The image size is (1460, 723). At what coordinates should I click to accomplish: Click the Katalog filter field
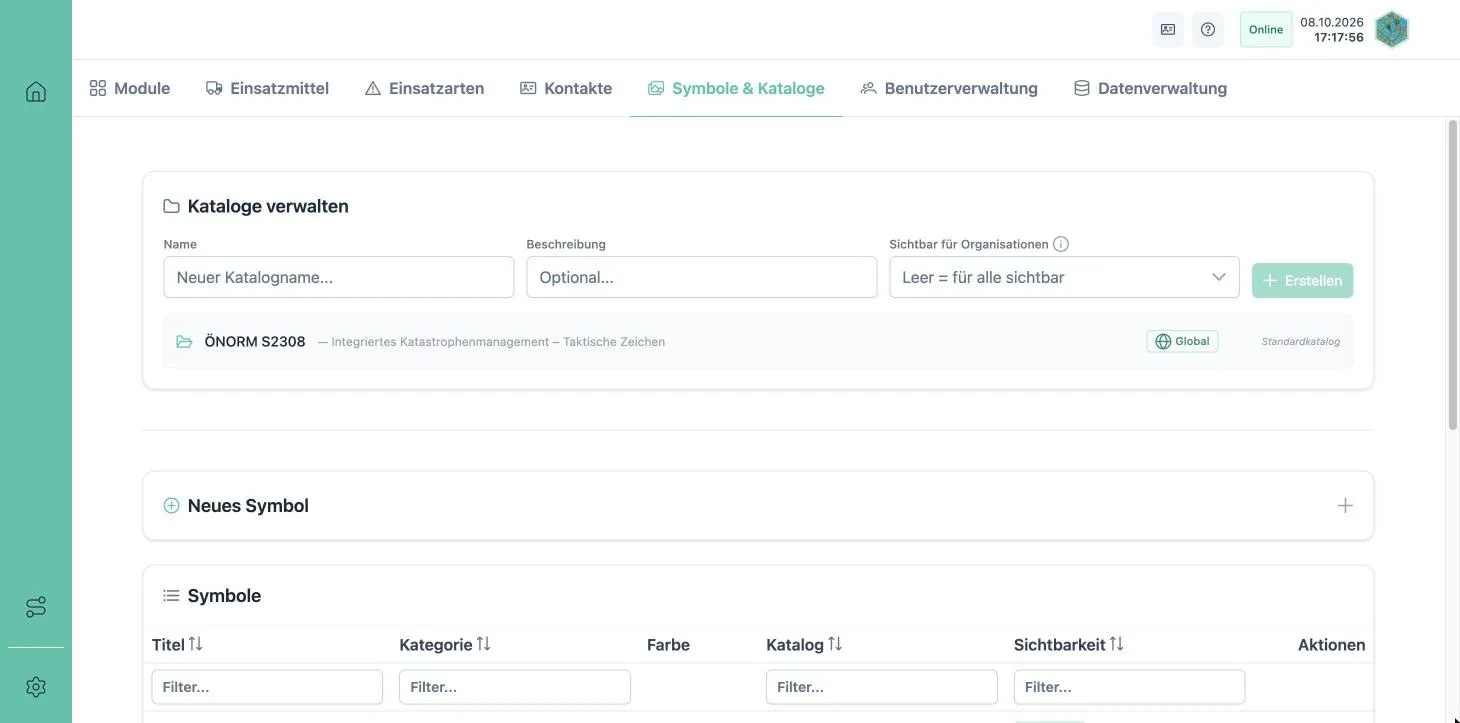point(882,687)
